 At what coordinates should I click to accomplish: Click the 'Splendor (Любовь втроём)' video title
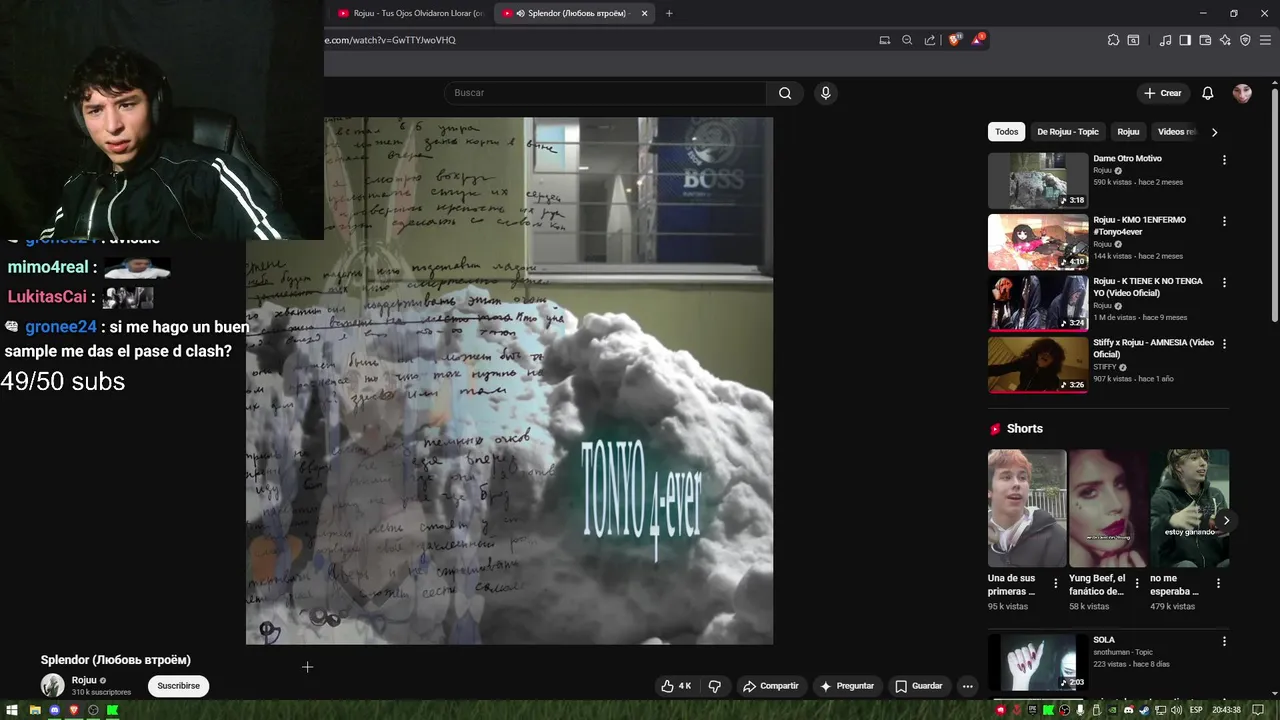(115, 660)
